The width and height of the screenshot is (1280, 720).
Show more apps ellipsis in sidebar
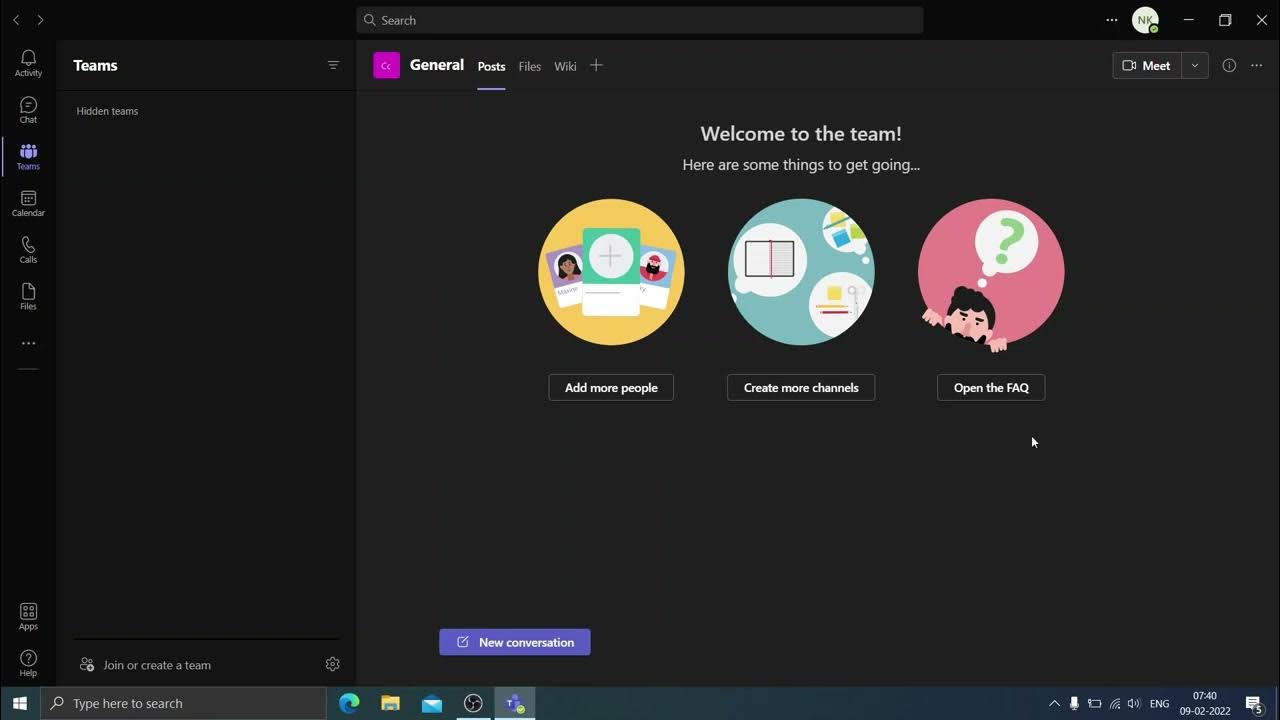click(x=28, y=343)
